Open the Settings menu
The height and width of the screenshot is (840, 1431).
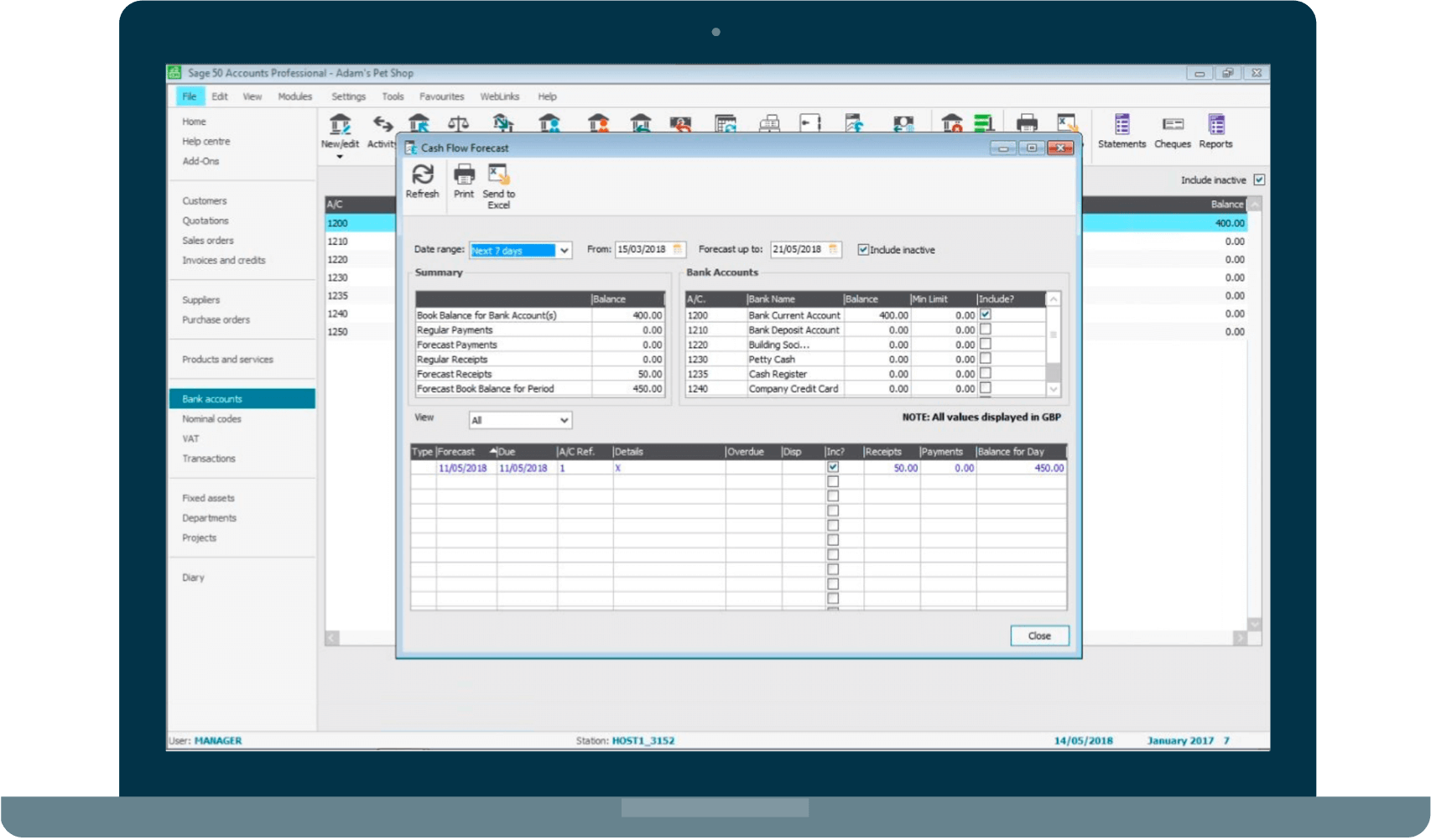point(348,96)
